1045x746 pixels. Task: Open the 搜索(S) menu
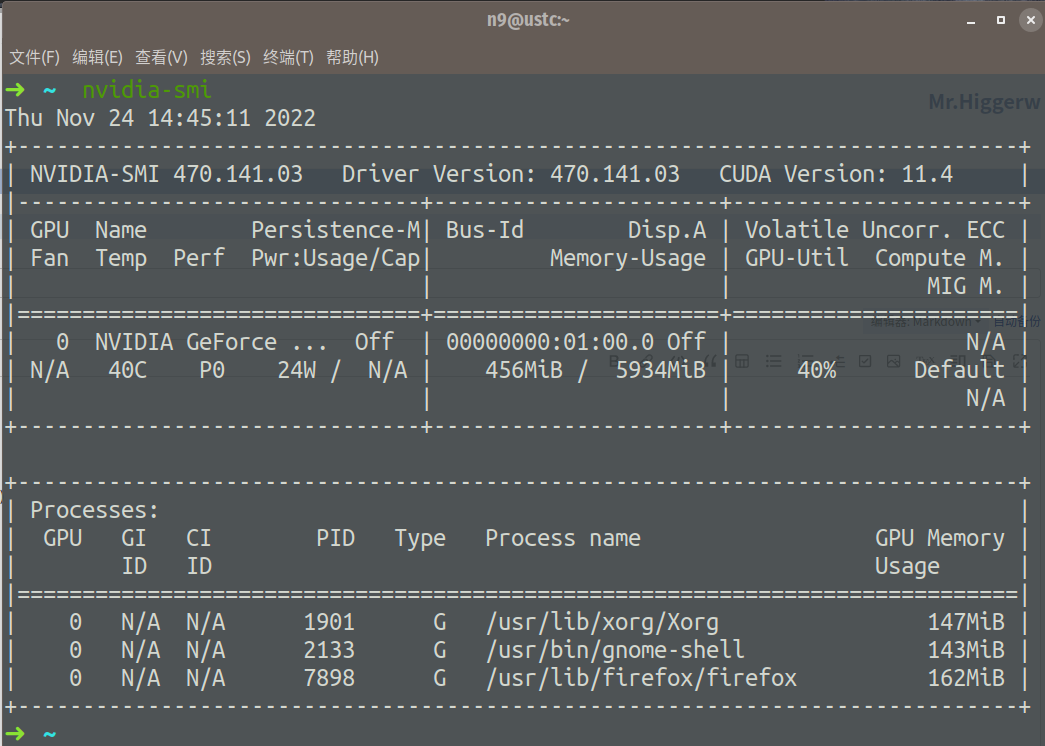tap(225, 58)
